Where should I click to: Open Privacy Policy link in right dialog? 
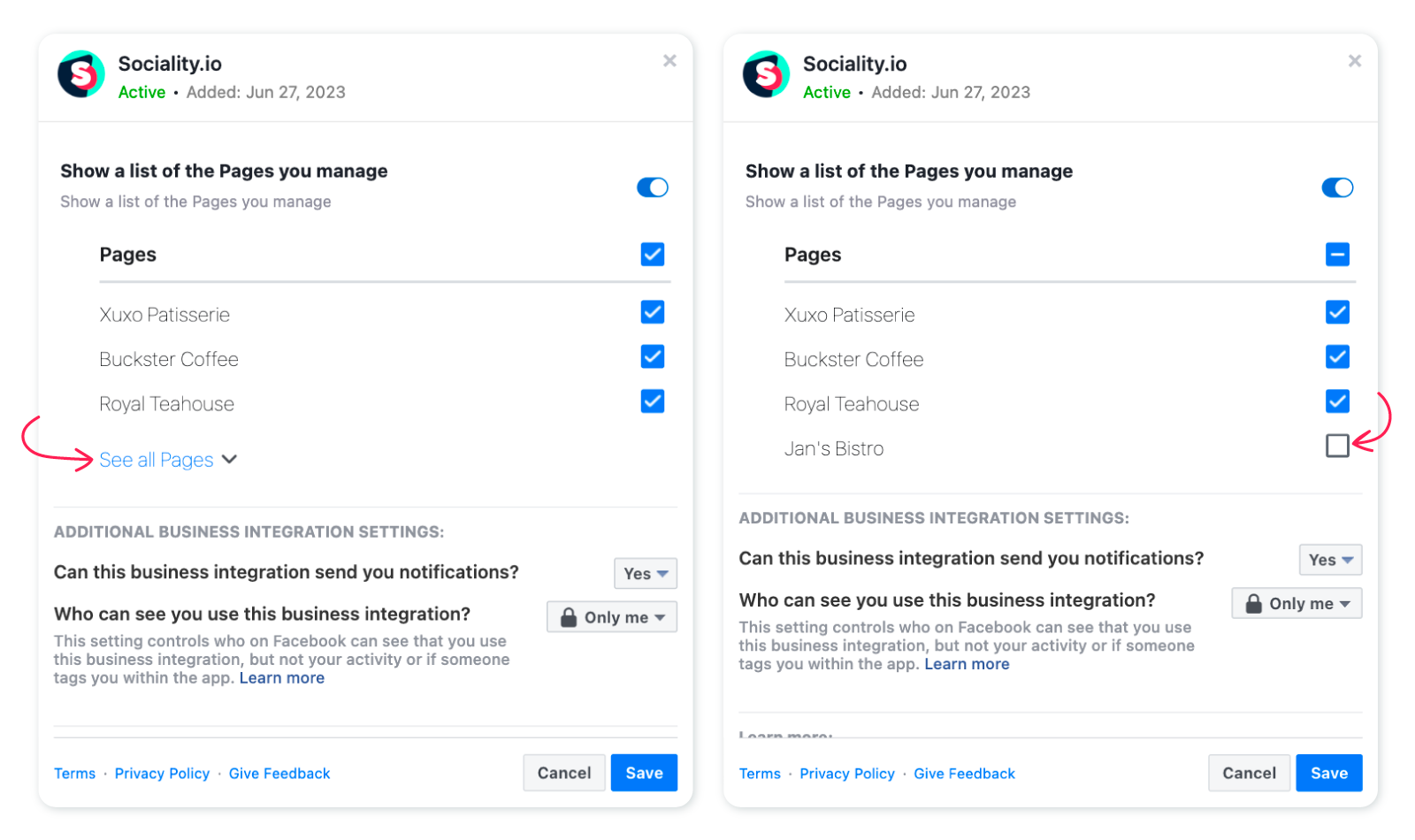tap(847, 774)
